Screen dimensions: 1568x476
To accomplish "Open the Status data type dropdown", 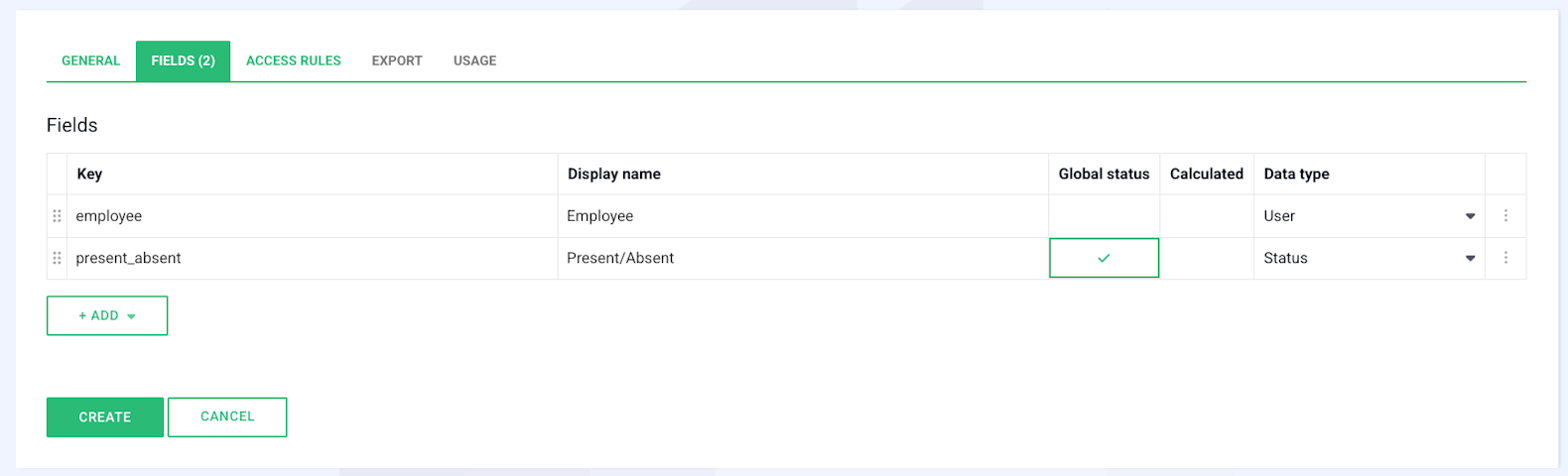I will [x=1370, y=258].
